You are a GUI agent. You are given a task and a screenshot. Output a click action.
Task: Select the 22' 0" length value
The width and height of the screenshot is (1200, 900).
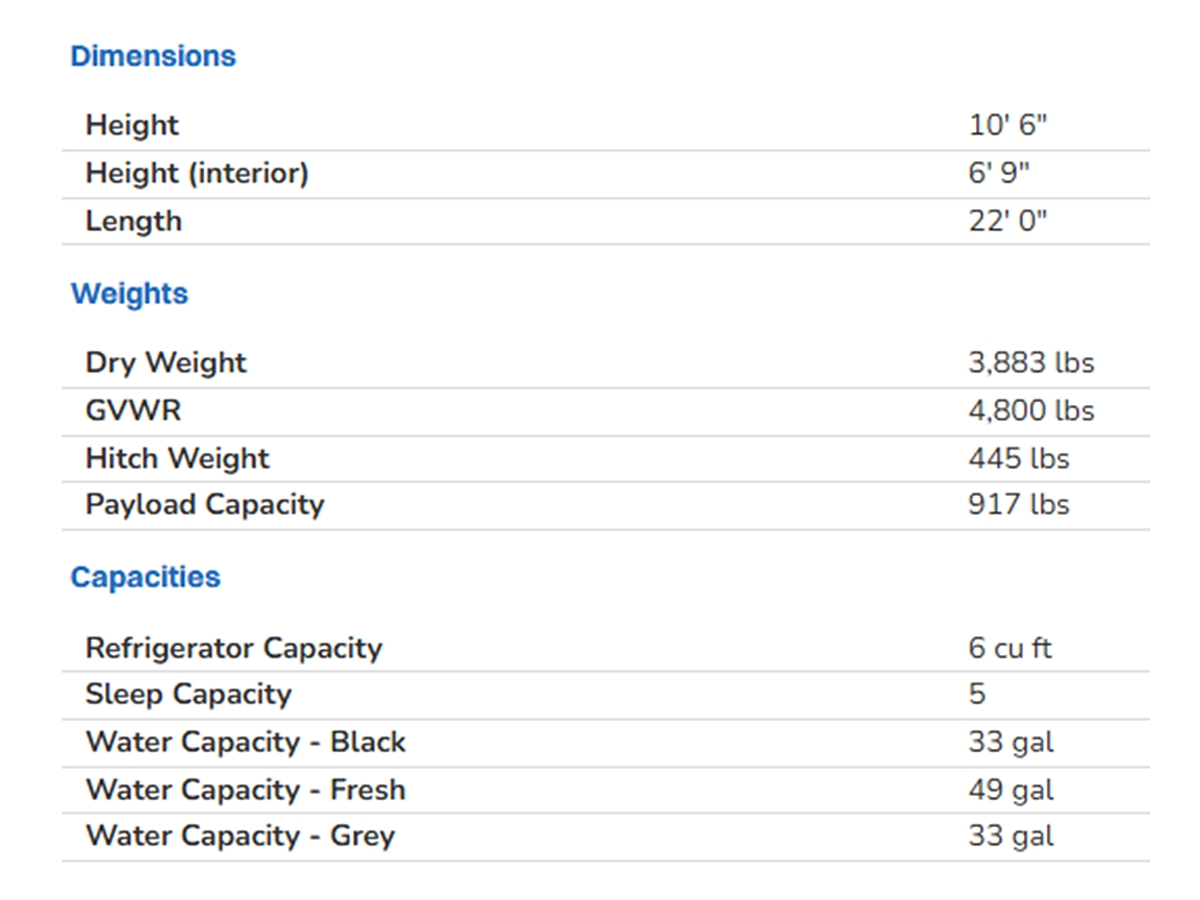tap(1007, 221)
